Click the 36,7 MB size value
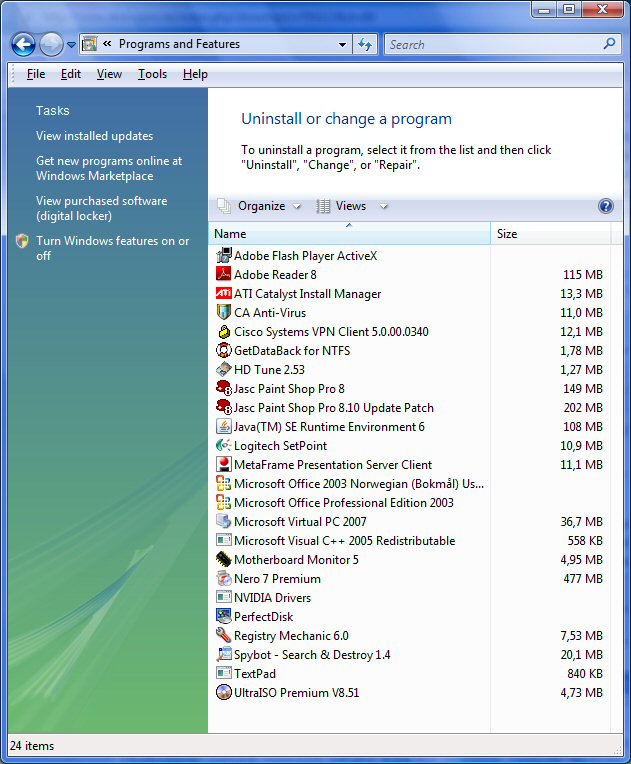This screenshot has height=764, width=631. coord(581,522)
